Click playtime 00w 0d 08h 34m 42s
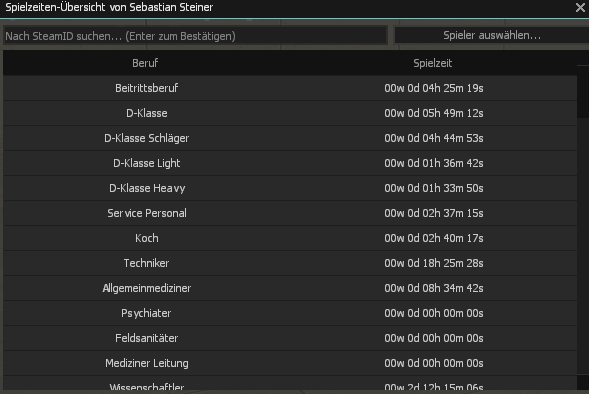 [x=433, y=288]
